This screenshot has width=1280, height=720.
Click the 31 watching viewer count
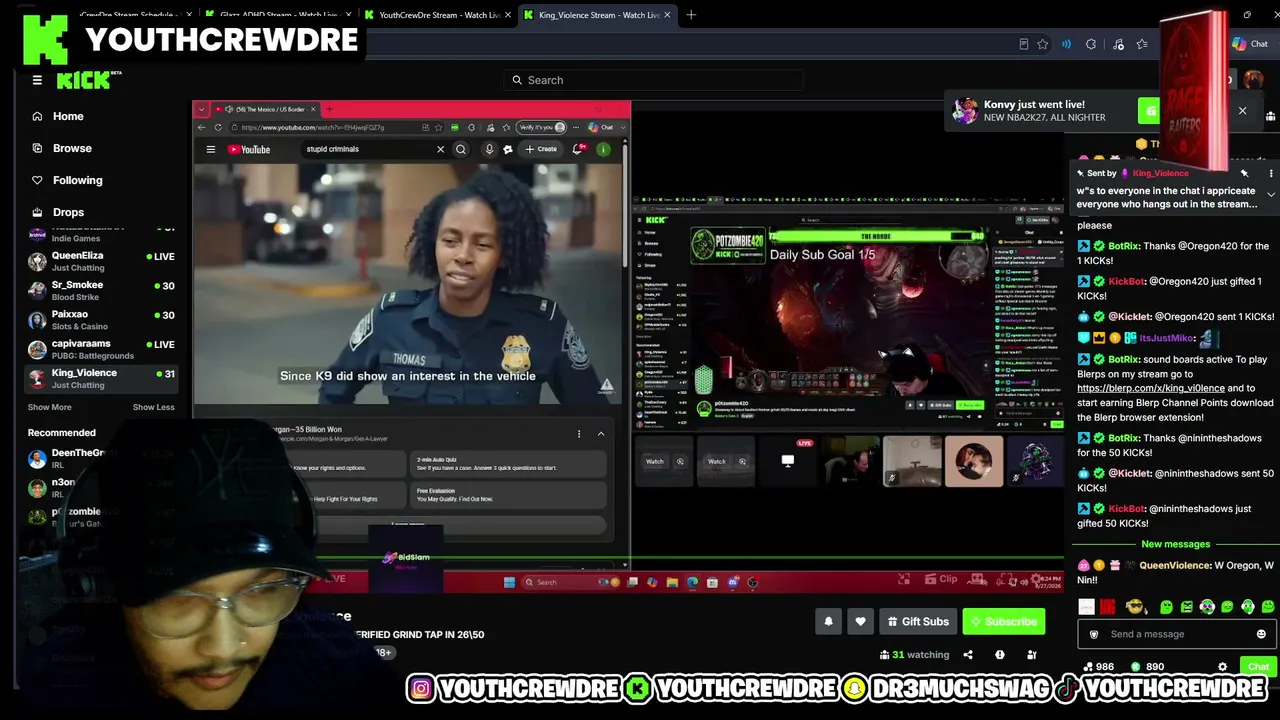(914, 655)
